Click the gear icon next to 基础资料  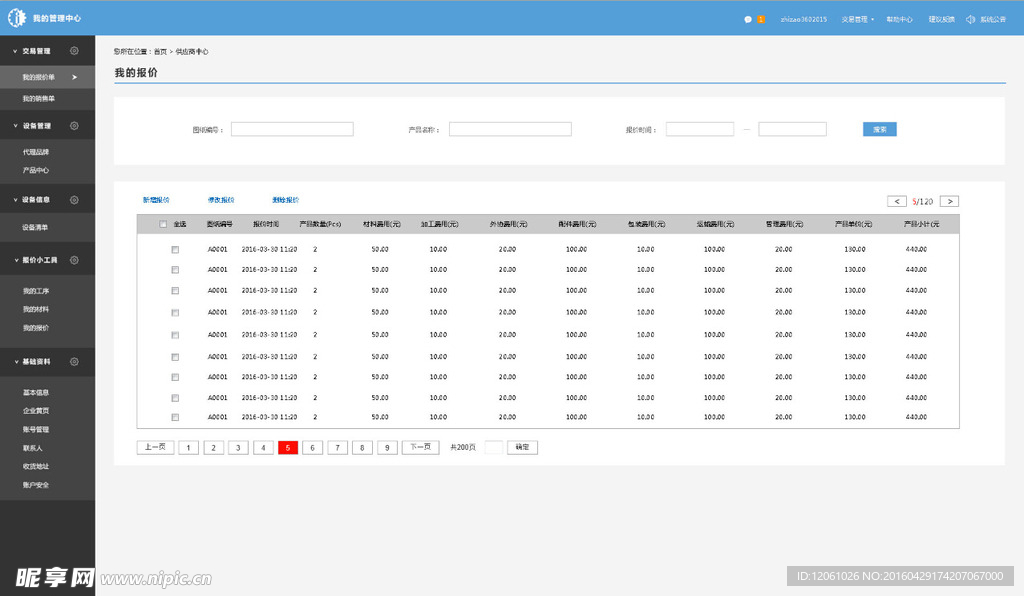point(74,361)
